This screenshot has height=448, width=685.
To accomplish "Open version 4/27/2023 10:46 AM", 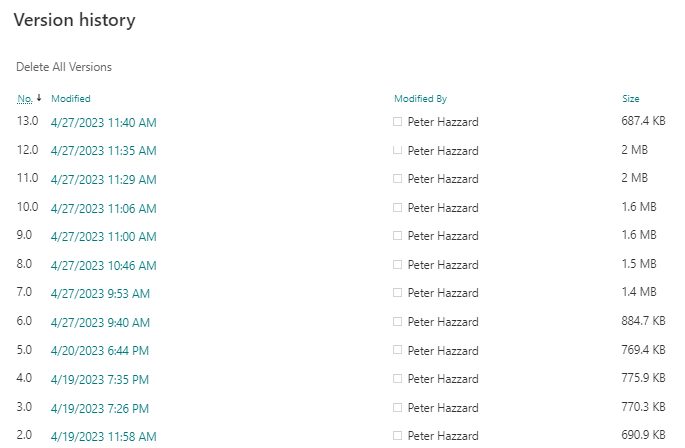I will (103, 266).
